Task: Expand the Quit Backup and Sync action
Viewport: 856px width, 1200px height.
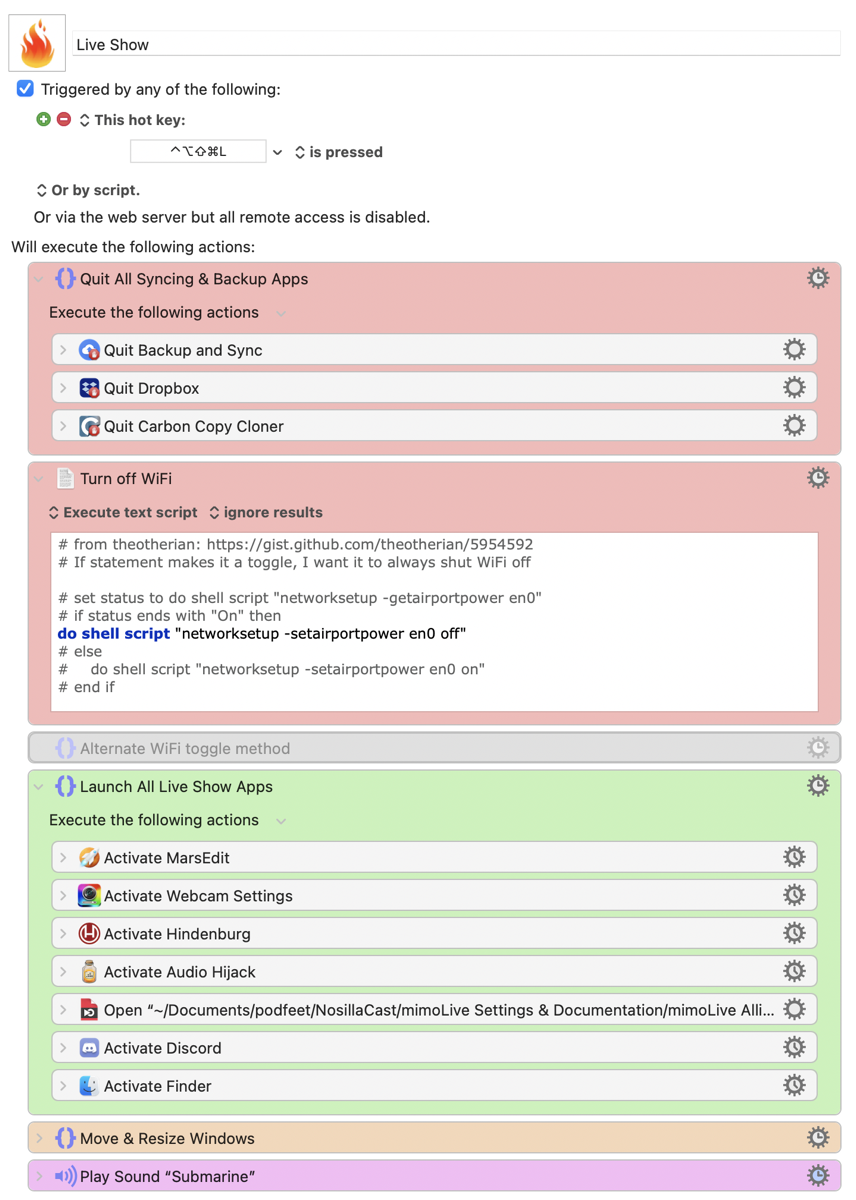Action: [x=64, y=350]
